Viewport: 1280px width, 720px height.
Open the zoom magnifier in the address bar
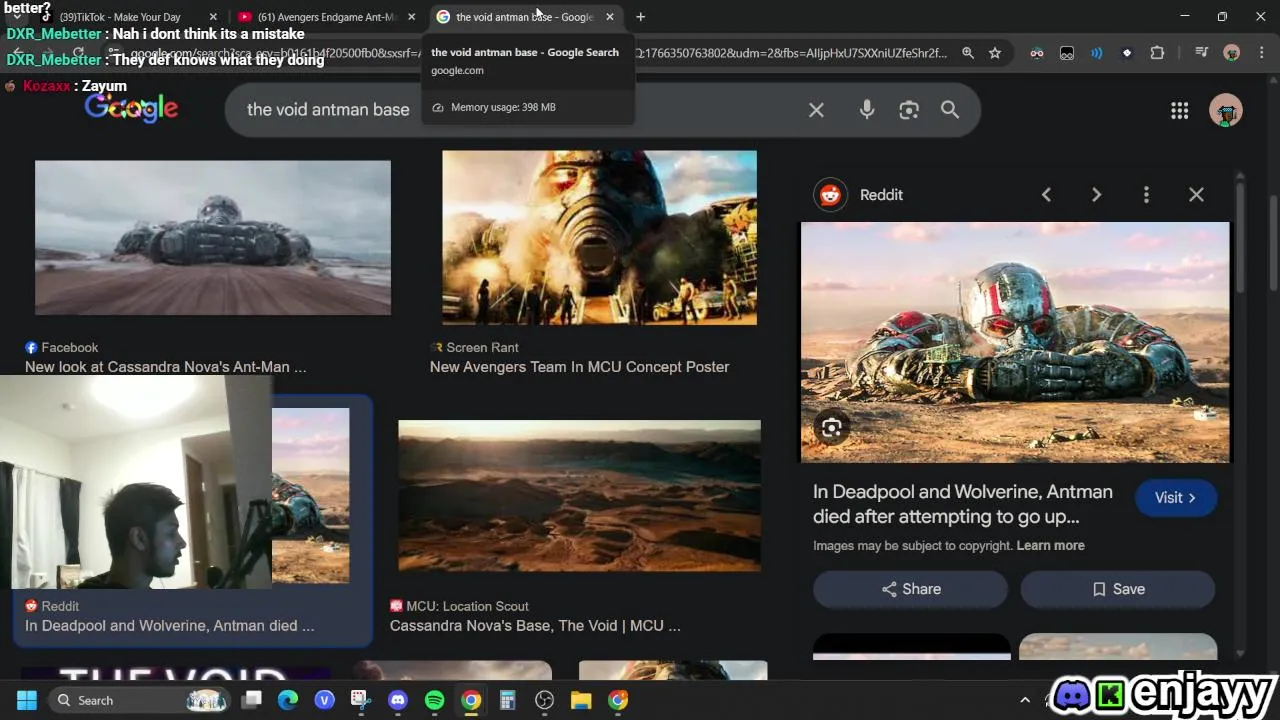[x=967, y=53]
